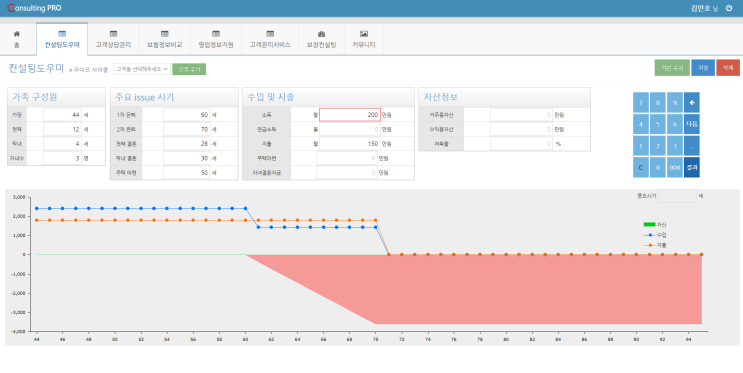Tap keypad number 2

(x=658, y=146)
